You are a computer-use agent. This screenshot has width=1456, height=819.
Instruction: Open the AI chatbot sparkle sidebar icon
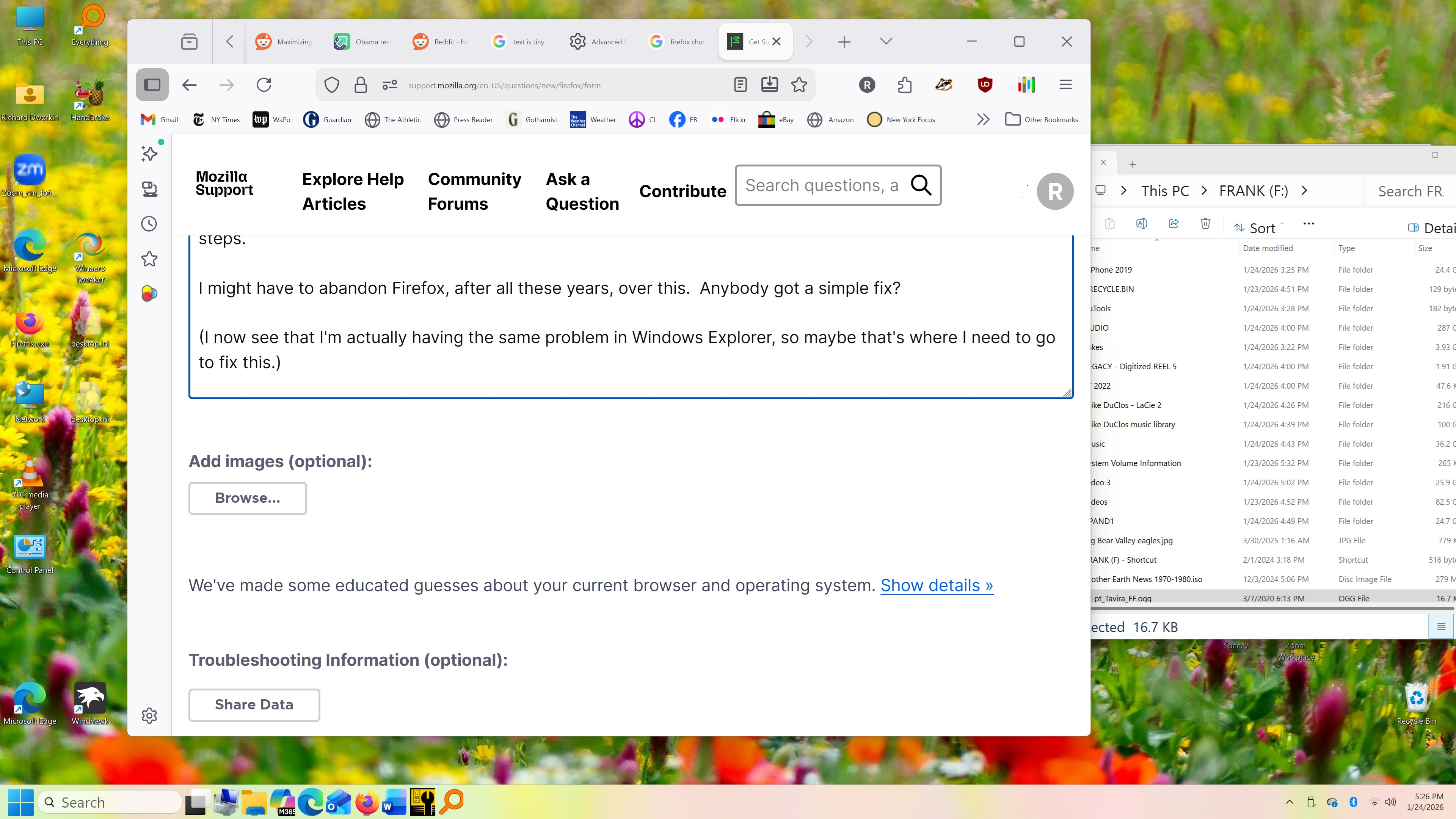coord(149,153)
